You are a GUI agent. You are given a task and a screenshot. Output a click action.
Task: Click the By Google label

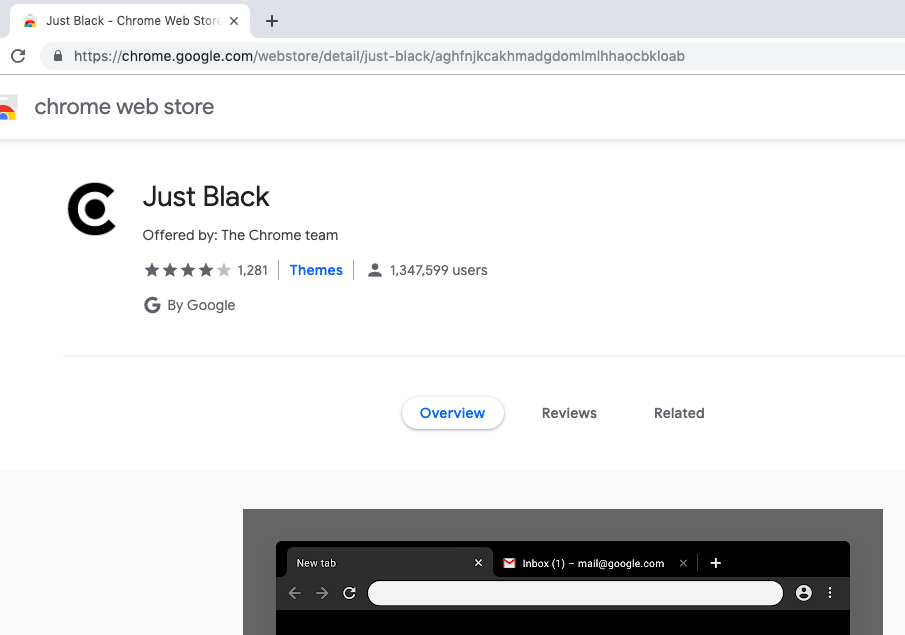tap(201, 305)
